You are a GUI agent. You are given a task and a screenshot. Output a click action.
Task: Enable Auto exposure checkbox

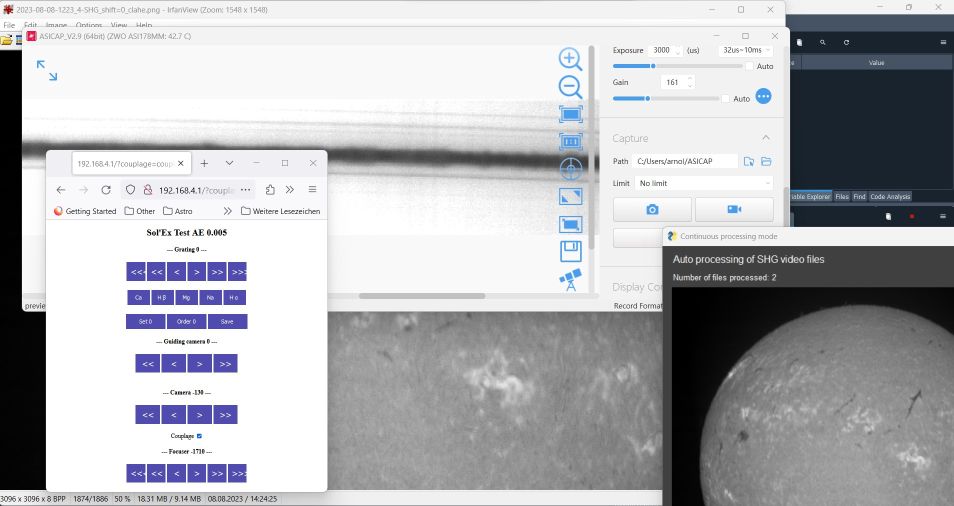(750, 66)
